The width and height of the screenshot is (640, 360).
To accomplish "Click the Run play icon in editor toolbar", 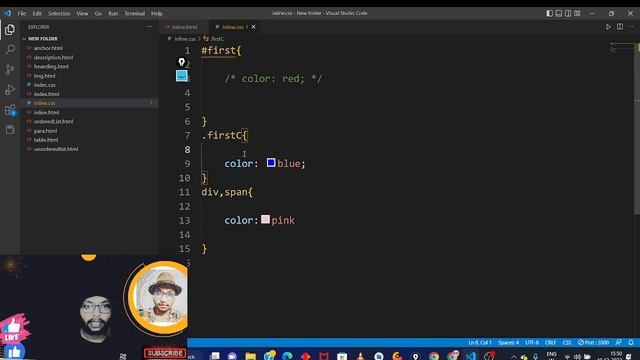I will [608, 27].
